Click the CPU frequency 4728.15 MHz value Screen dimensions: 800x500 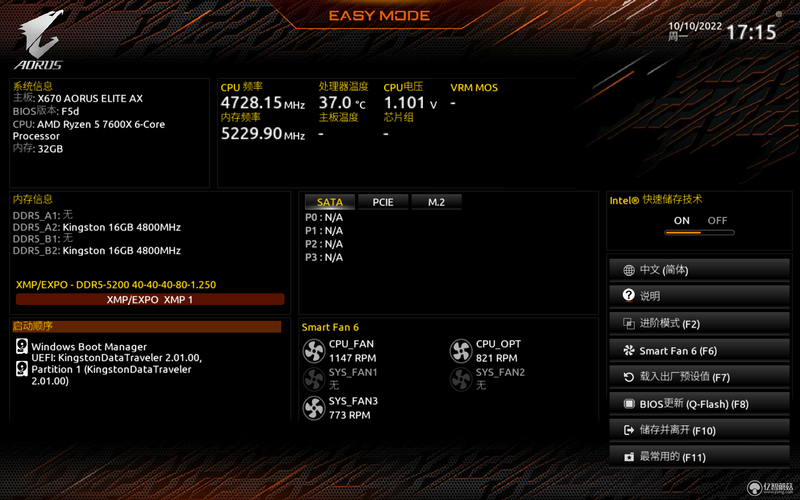(x=263, y=103)
